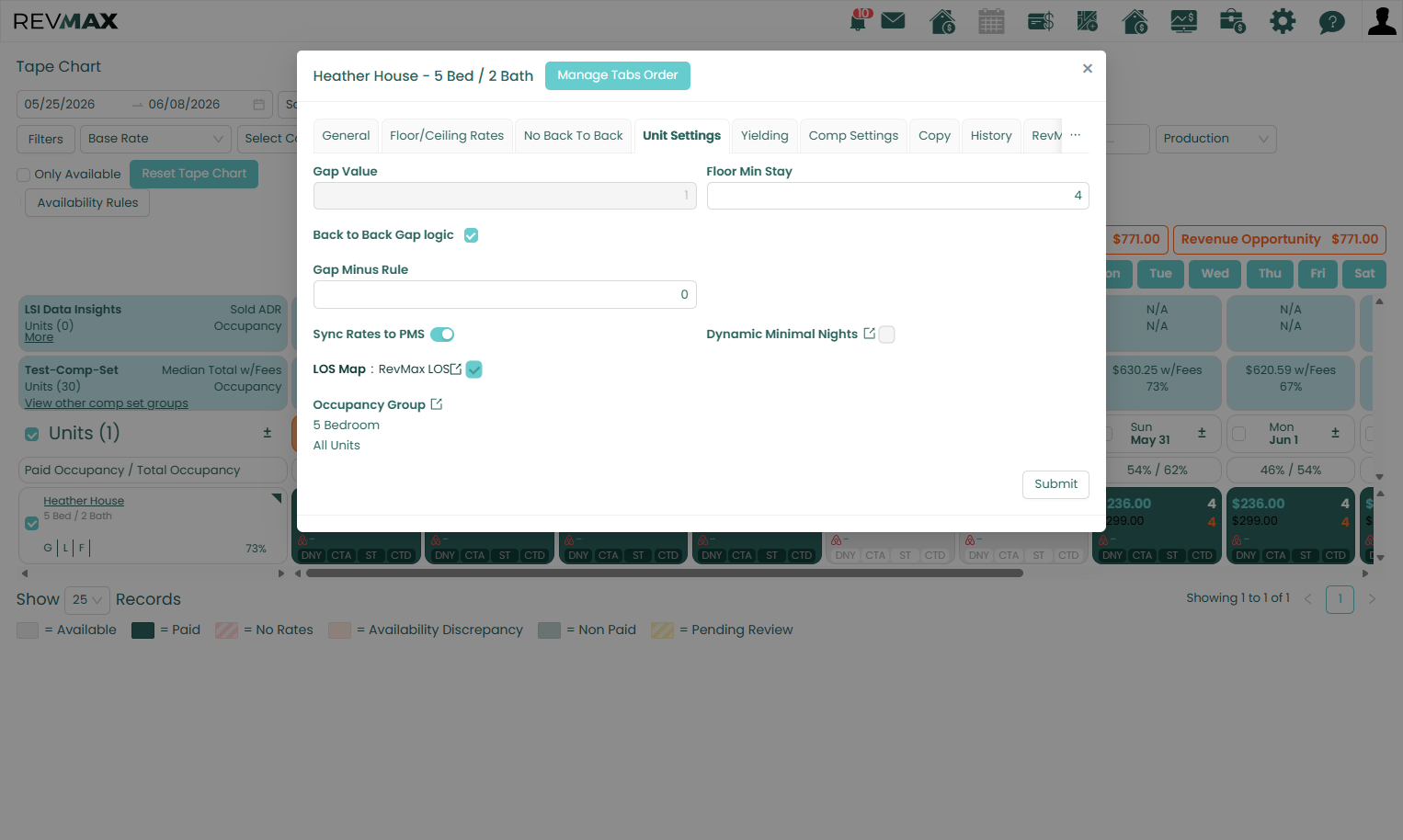Open the notifications bell with badge 10
The height and width of the screenshot is (840, 1403).
pyautogui.click(x=860, y=20)
